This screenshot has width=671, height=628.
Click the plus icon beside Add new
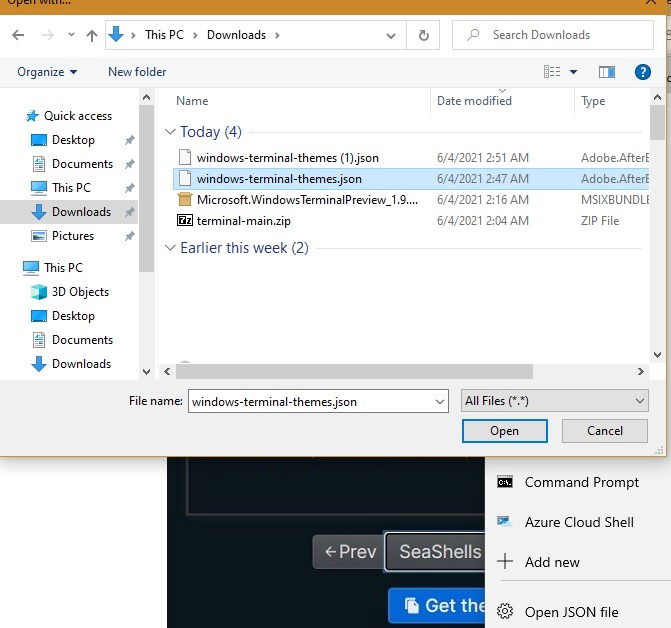505,561
